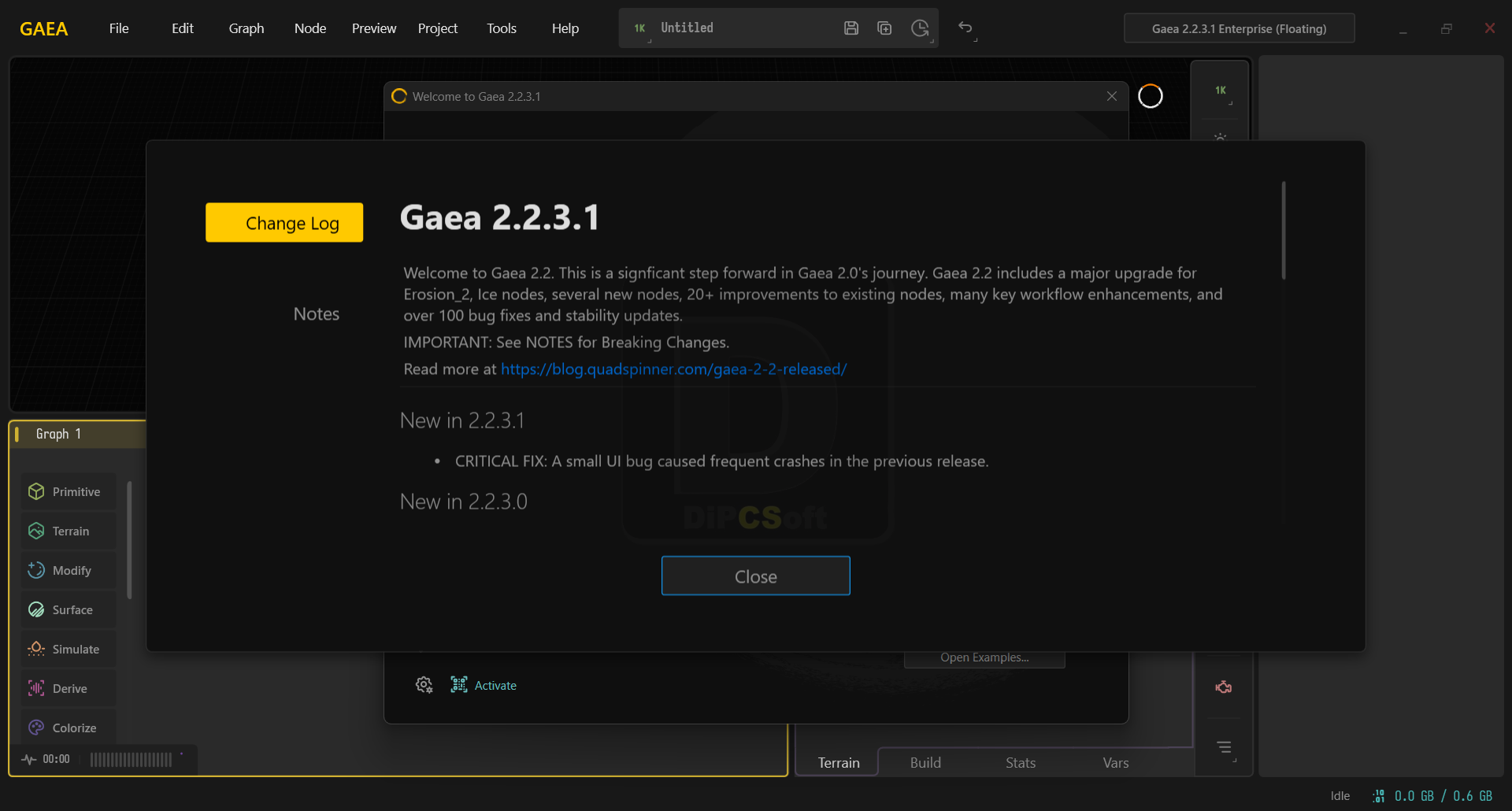The width and height of the screenshot is (1512, 811).
Task: Open the Help menu
Action: tap(565, 28)
